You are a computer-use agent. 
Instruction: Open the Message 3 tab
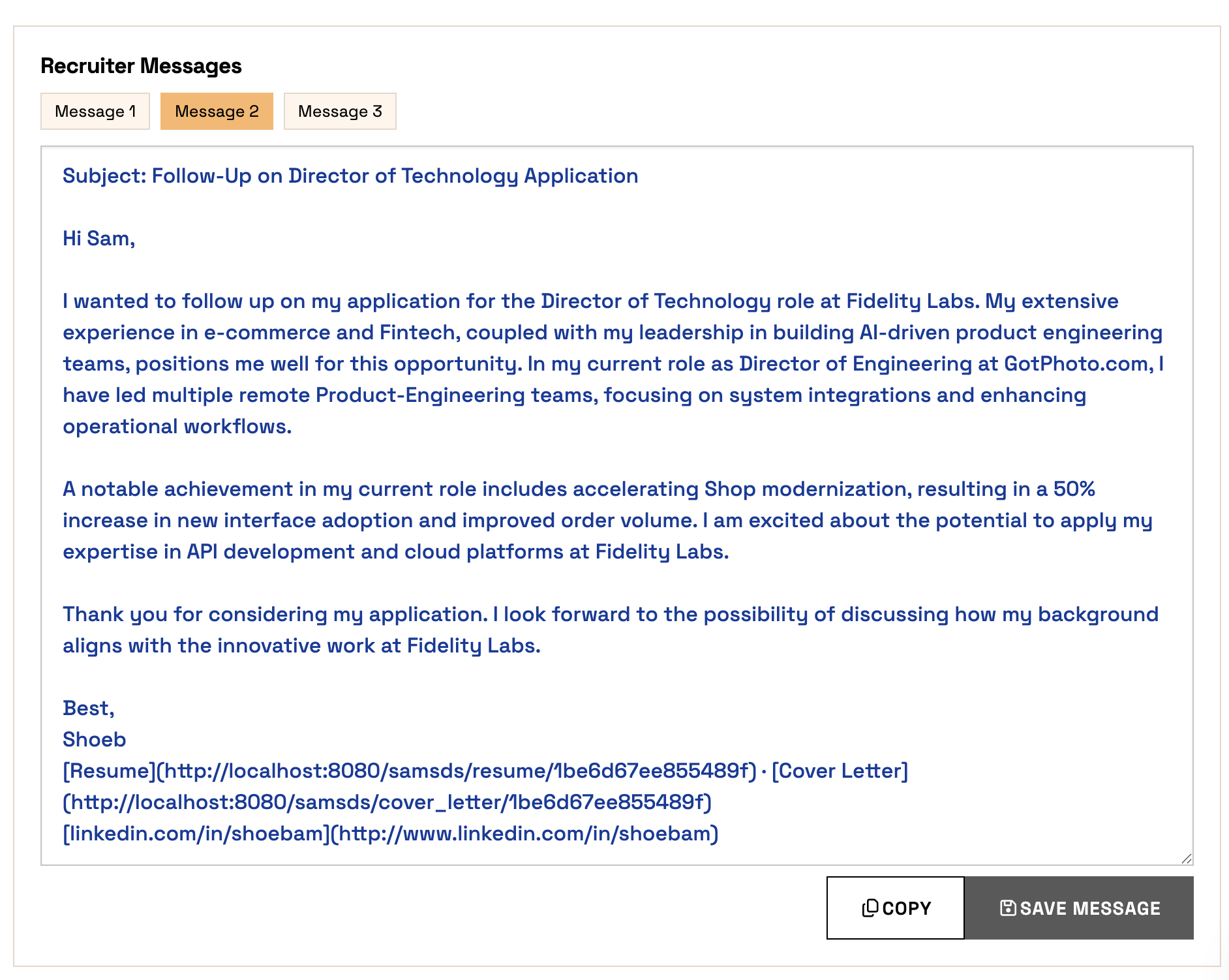coord(340,112)
